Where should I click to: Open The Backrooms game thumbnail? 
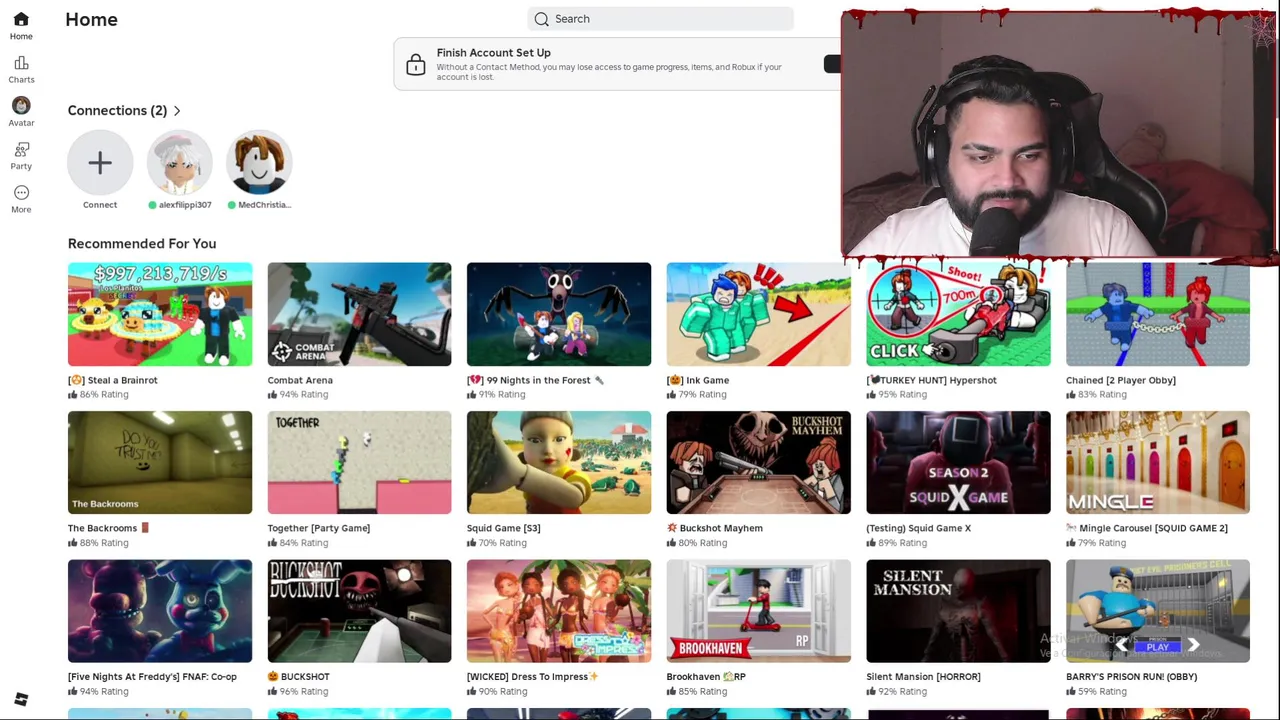[x=160, y=462]
